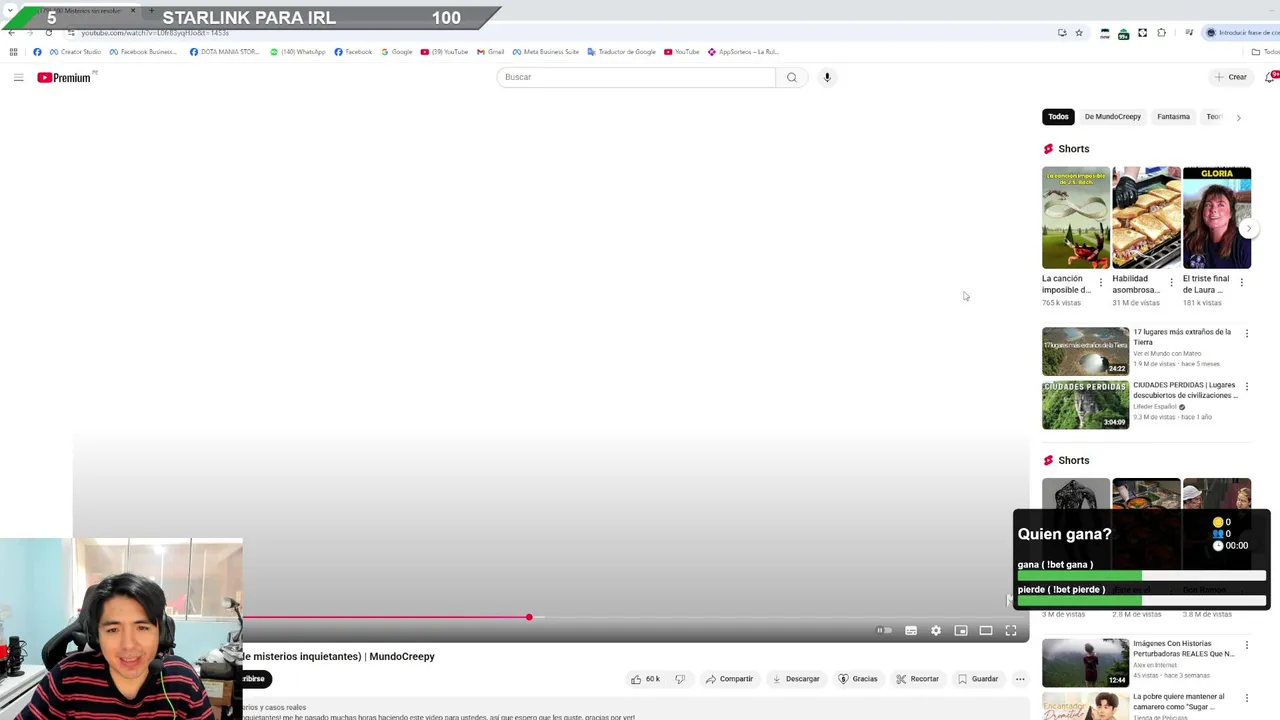Open the YouTube hamburger guide menu
This screenshot has height=720, width=1280.
(x=18, y=77)
